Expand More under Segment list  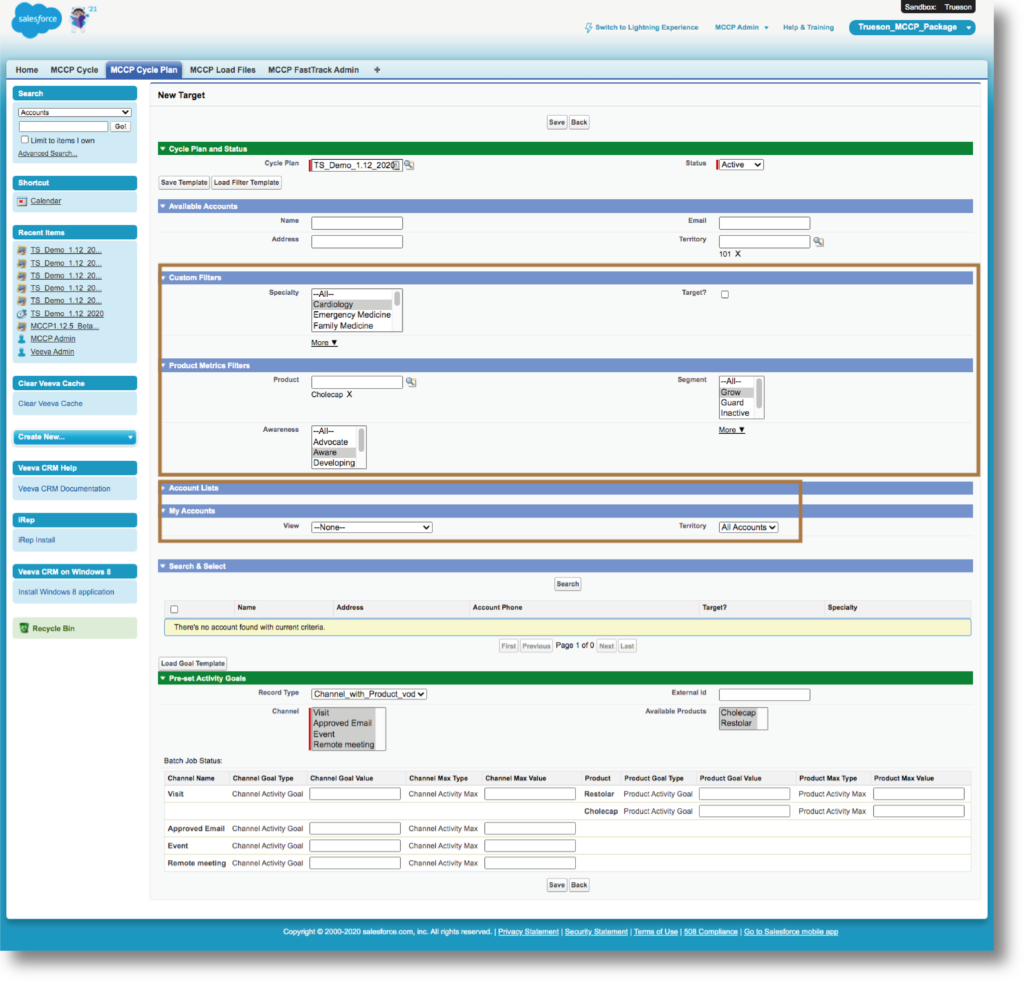731,430
